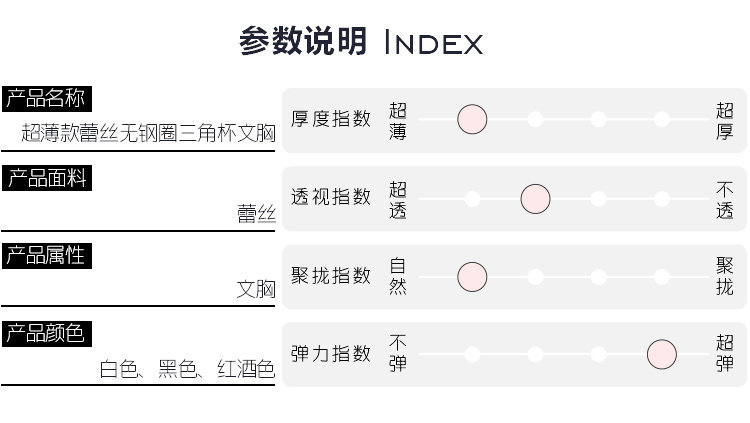Image resolution: width=750 pixels, height=423 pixels.
Task: Click the 产品名称 black label
Action: coord(47,98)
